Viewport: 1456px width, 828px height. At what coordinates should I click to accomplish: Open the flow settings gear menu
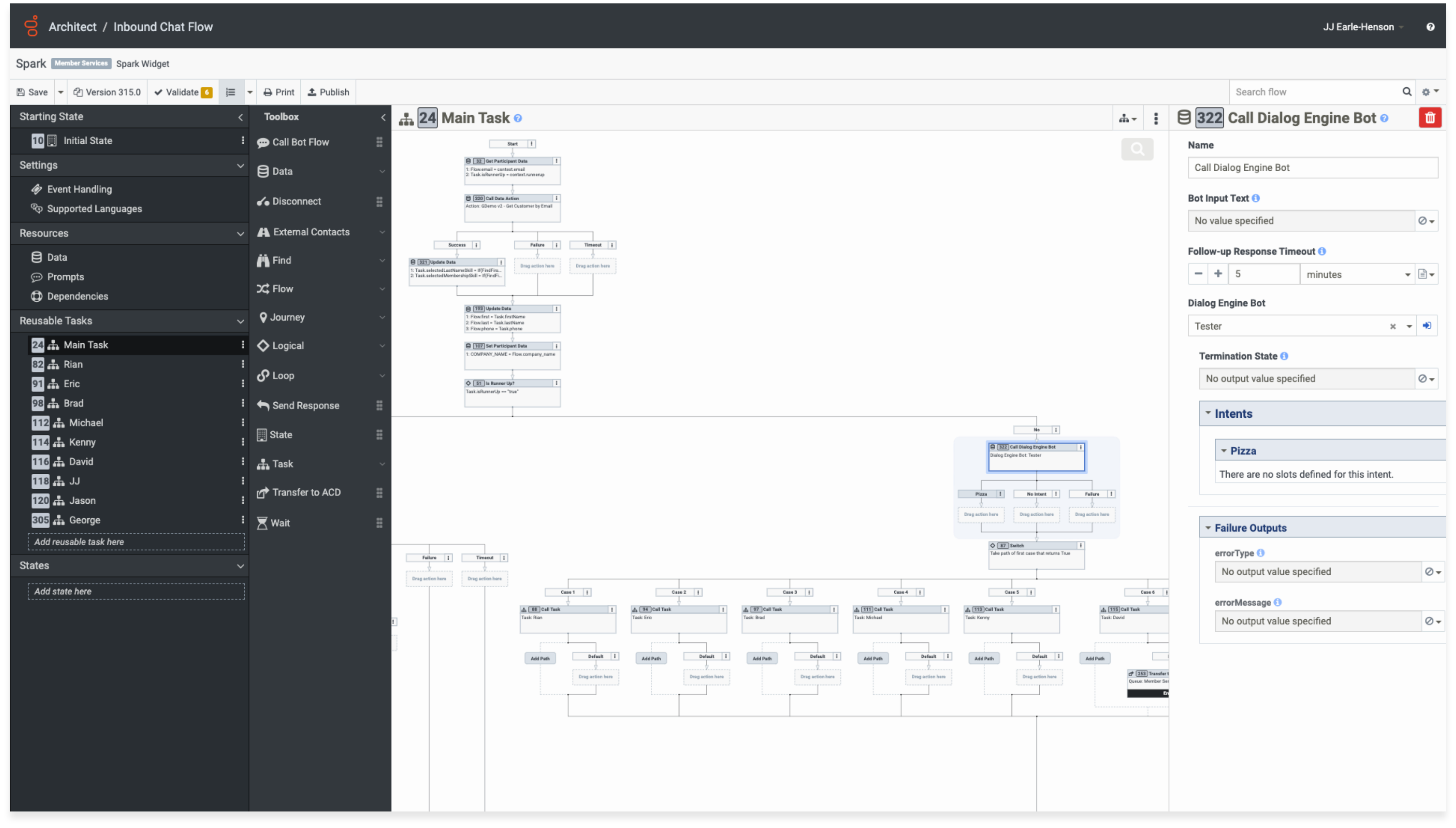click(1427, 92)
